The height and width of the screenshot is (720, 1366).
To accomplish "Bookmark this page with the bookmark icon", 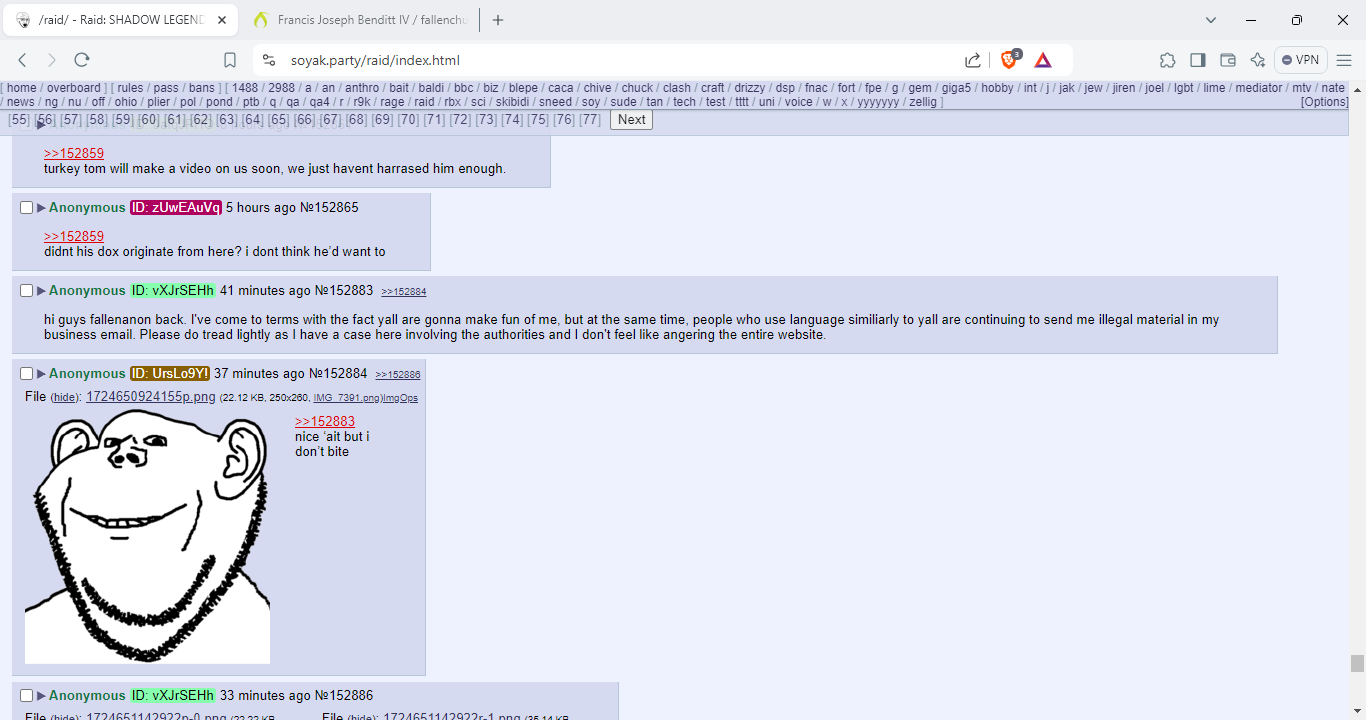I will [x=230, y=60].
